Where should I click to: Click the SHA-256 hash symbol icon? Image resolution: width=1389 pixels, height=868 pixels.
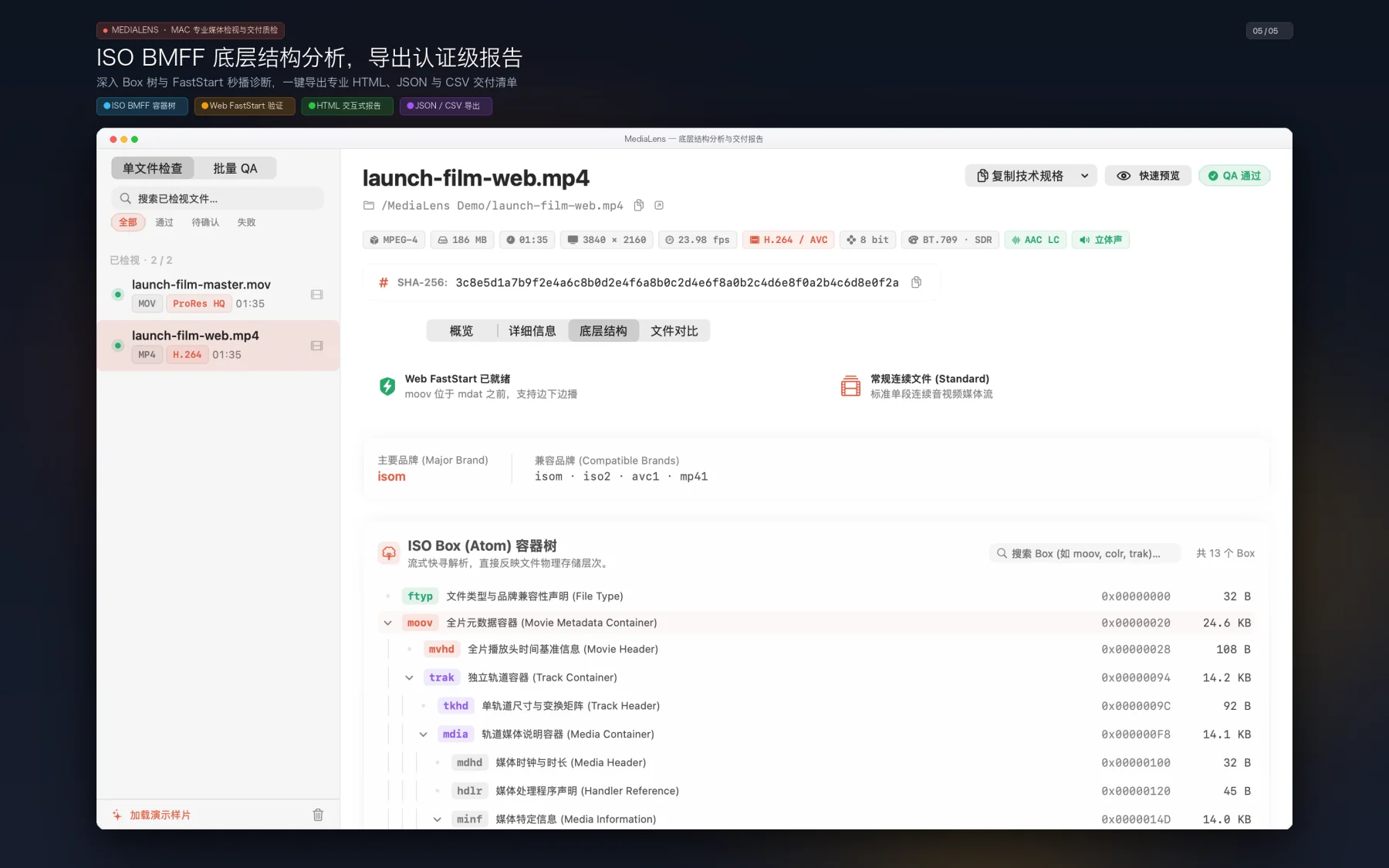(x=384, y=282)
